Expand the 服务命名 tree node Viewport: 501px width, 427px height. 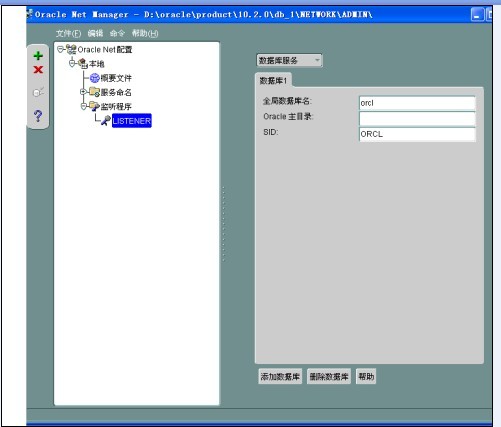pyautogui.click(x=83, y=91)
